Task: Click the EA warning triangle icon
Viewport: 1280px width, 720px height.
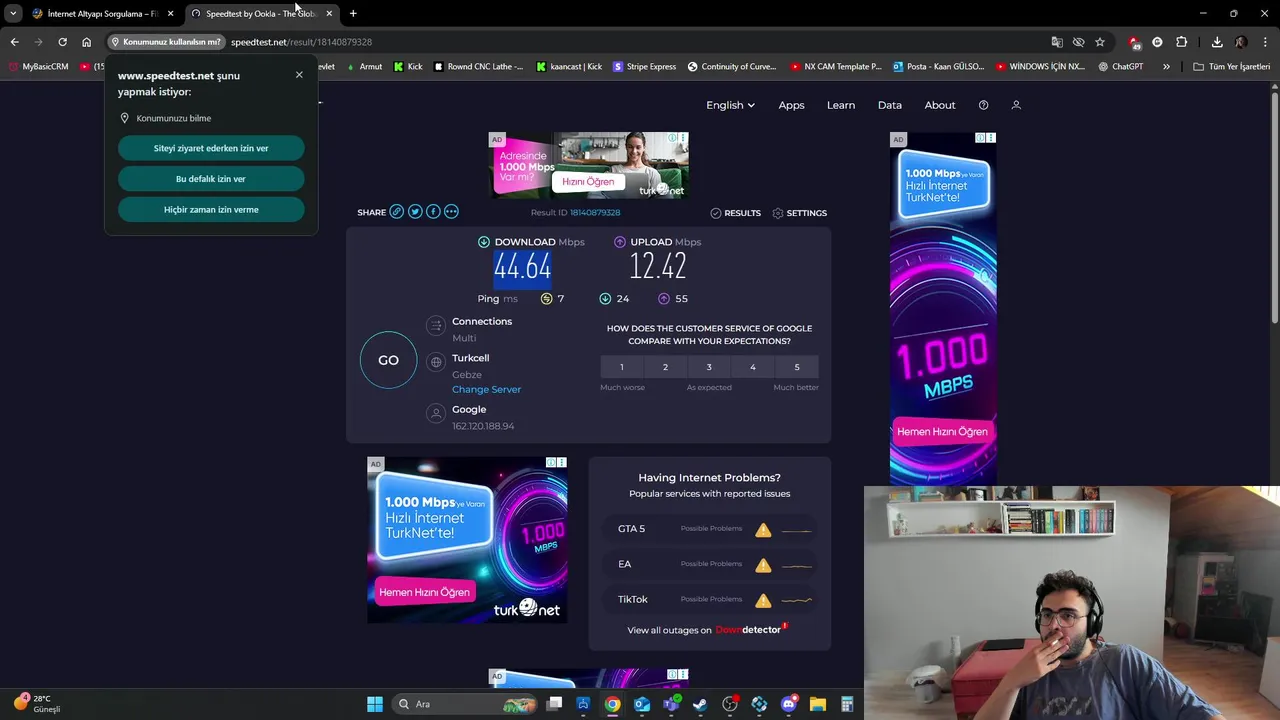Action: (763, 565)
